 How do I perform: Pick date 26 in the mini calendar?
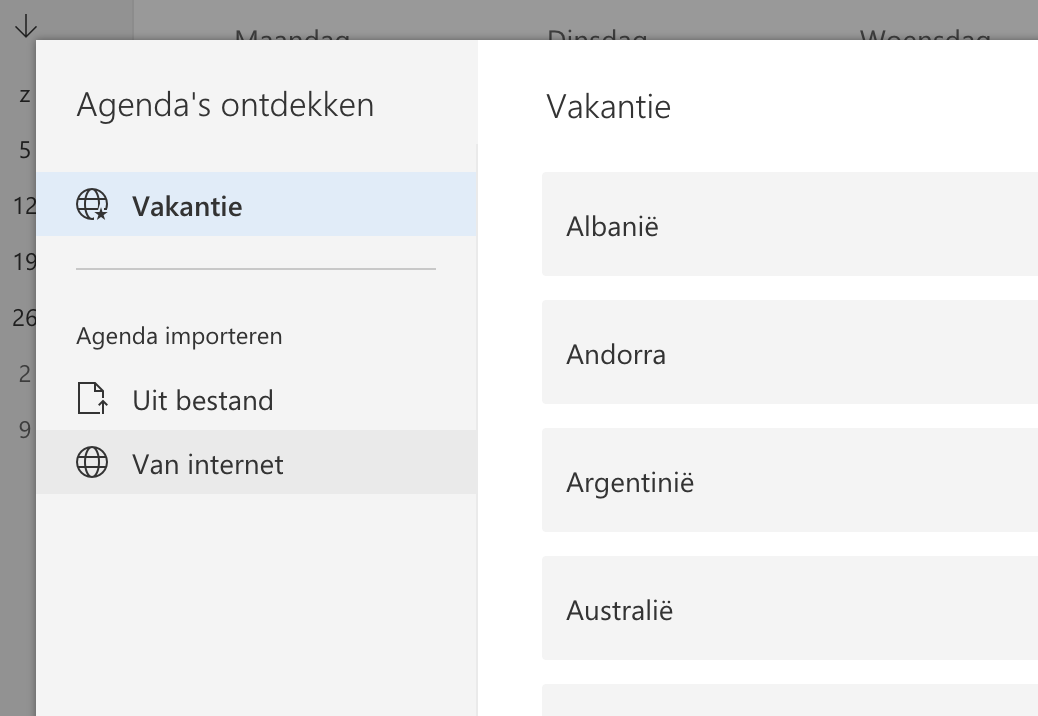(x=25, y=318)
